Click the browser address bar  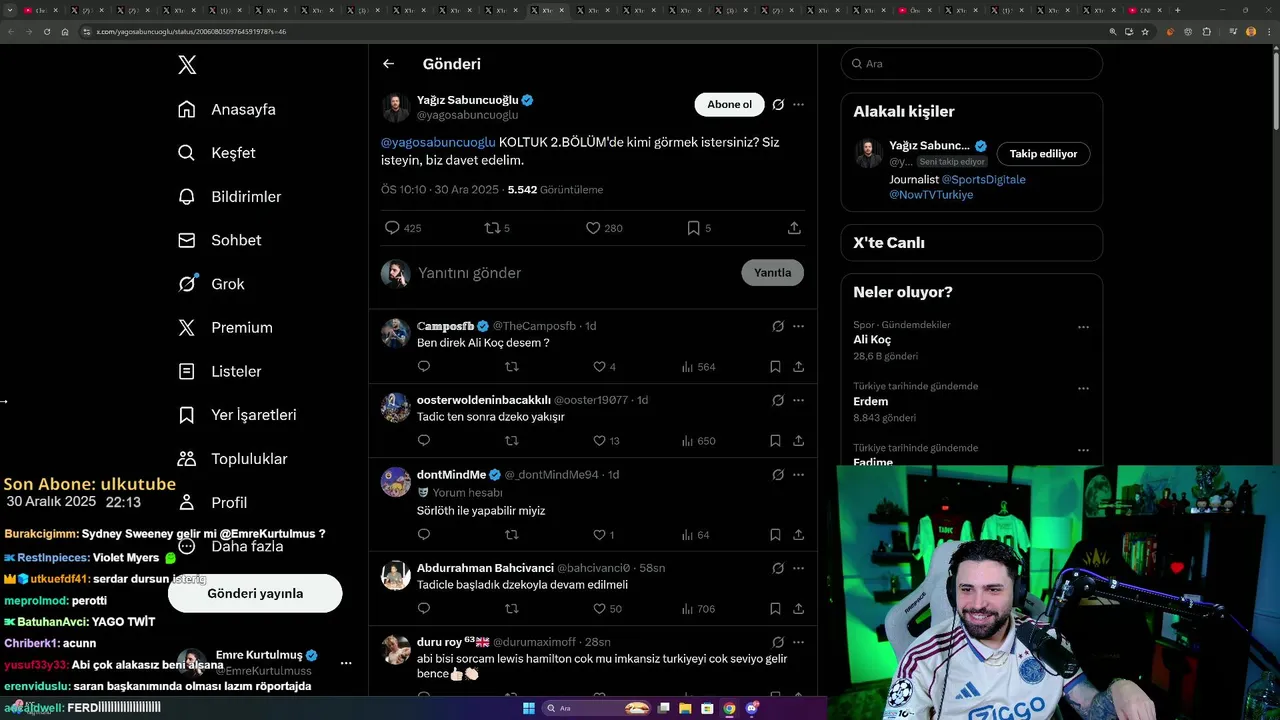(590, 32)
